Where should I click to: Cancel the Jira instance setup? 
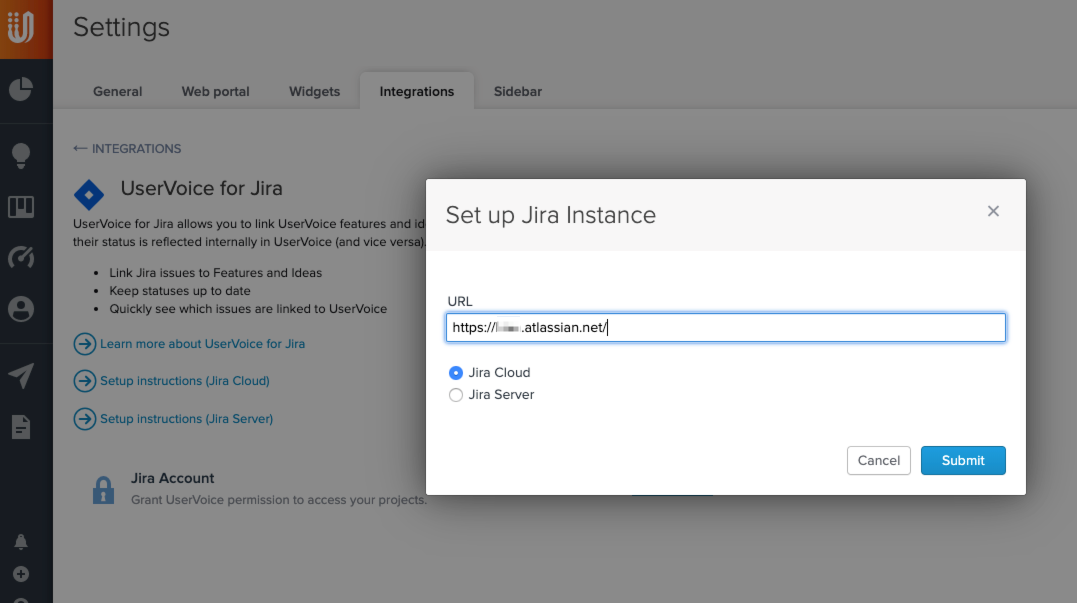click(879, 460)
